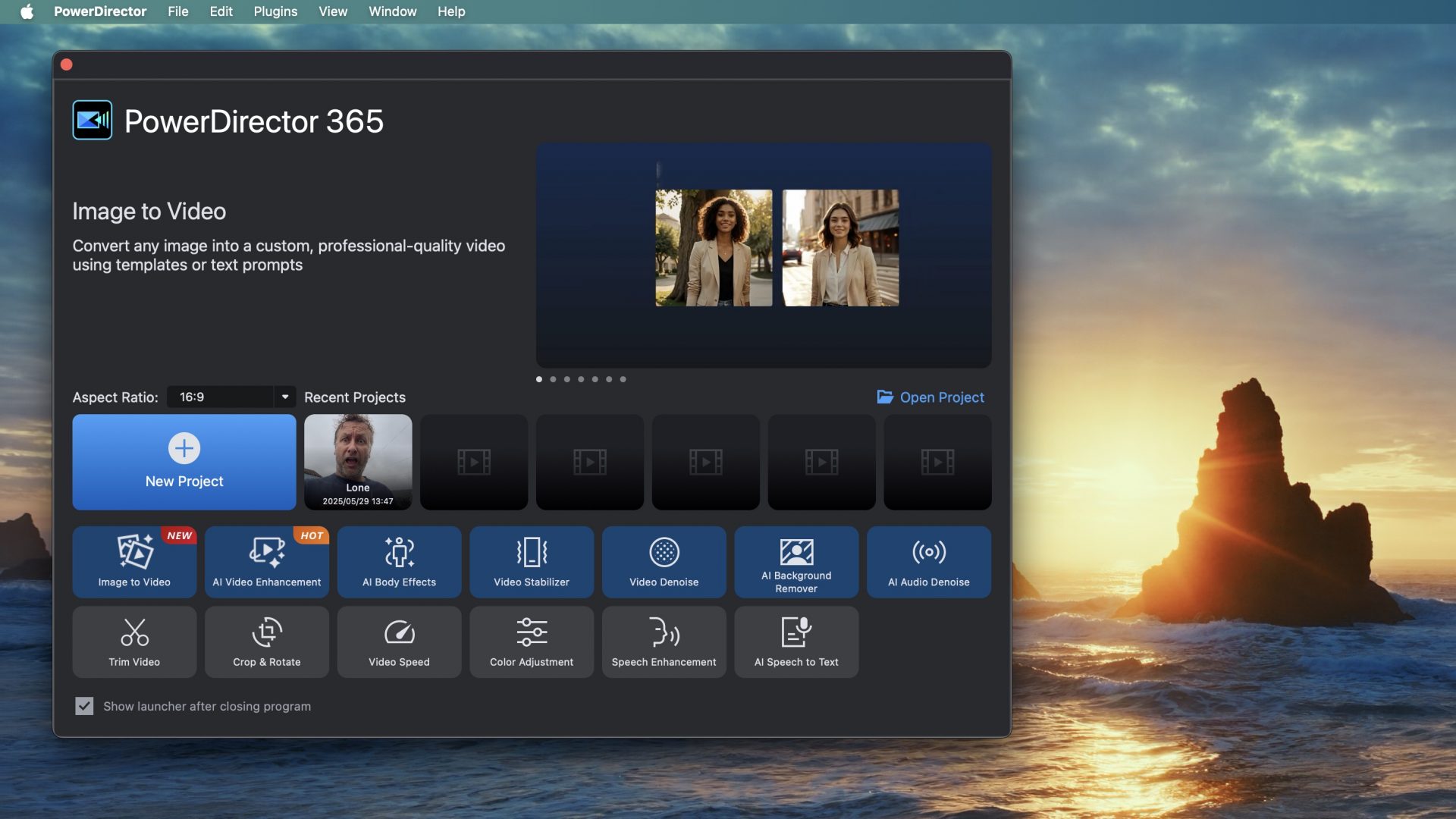
Task: Open AI Body Effects tool
Action: [x=399, y=562]
